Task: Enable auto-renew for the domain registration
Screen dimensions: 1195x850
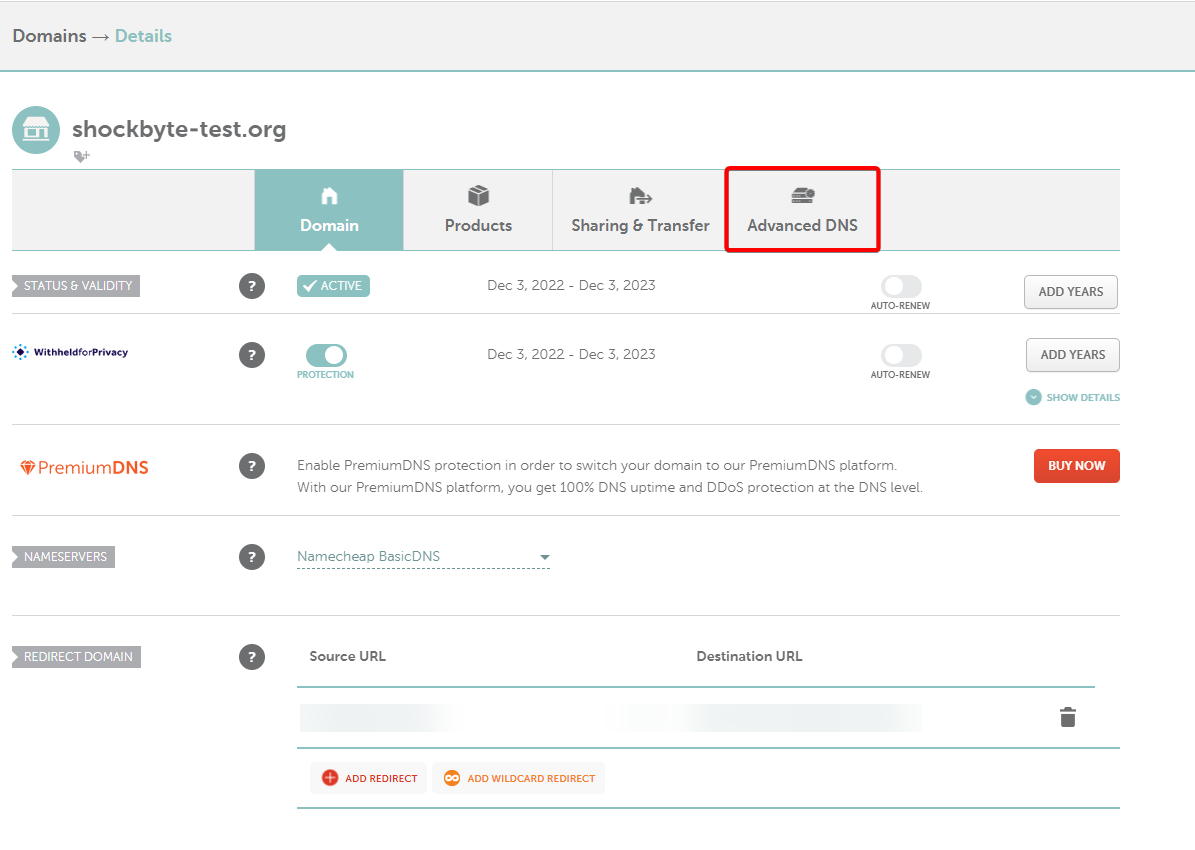Action: [899, 285]
